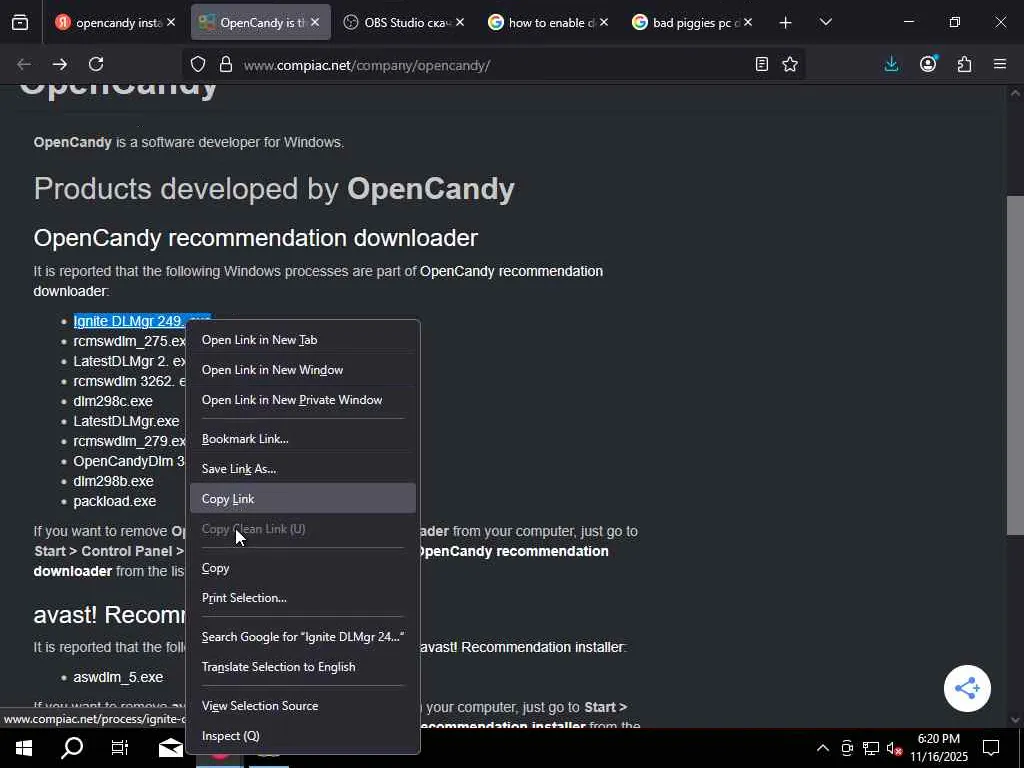Choose Print Selection entry
The height and width of the screenshot is (768, 1024).
[302, 598]
